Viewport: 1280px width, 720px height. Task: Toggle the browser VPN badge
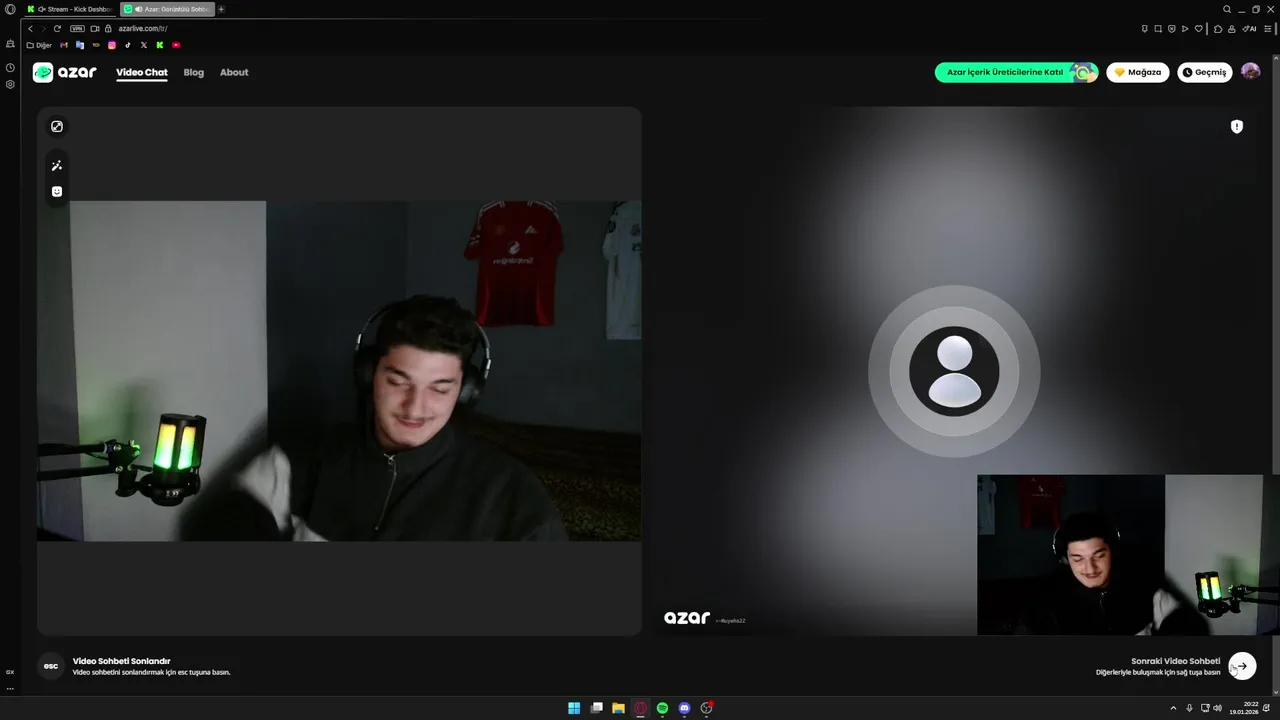pos(77,29)
